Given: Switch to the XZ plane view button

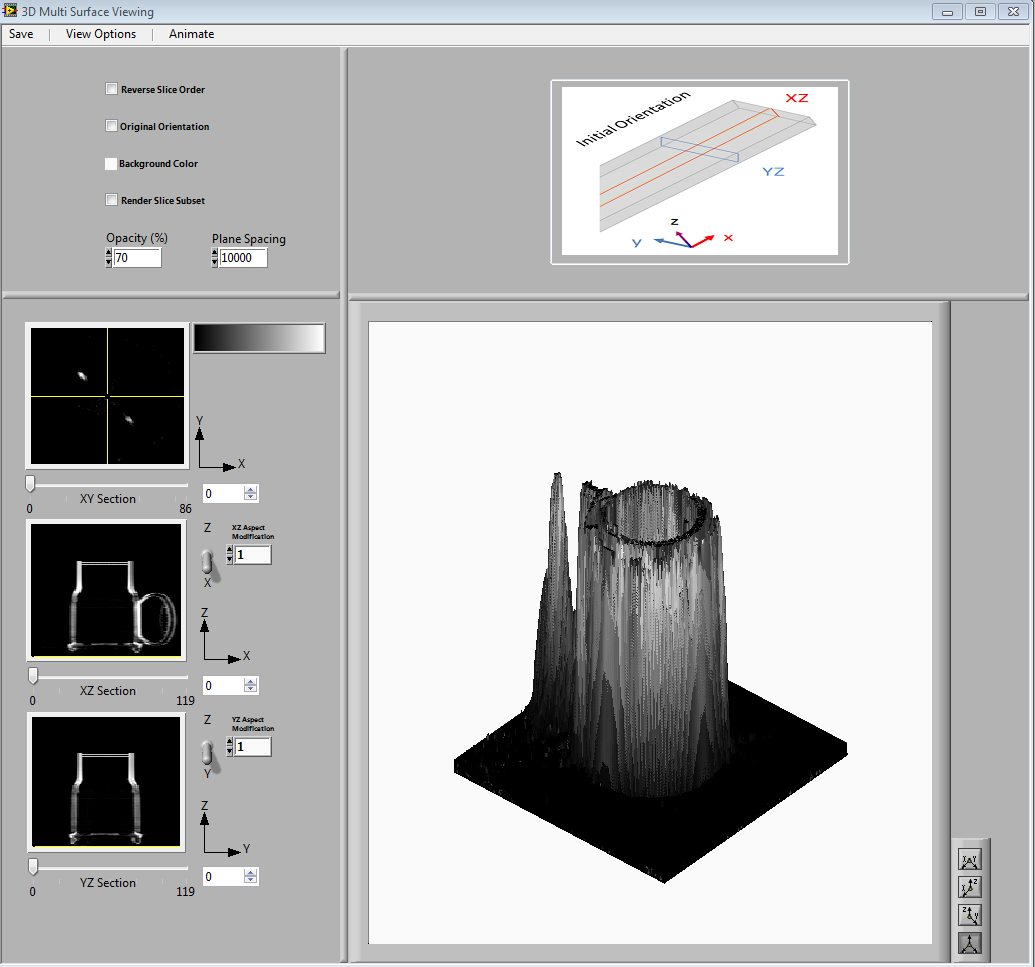Looking at the screenshot, I should click(969, 887).
